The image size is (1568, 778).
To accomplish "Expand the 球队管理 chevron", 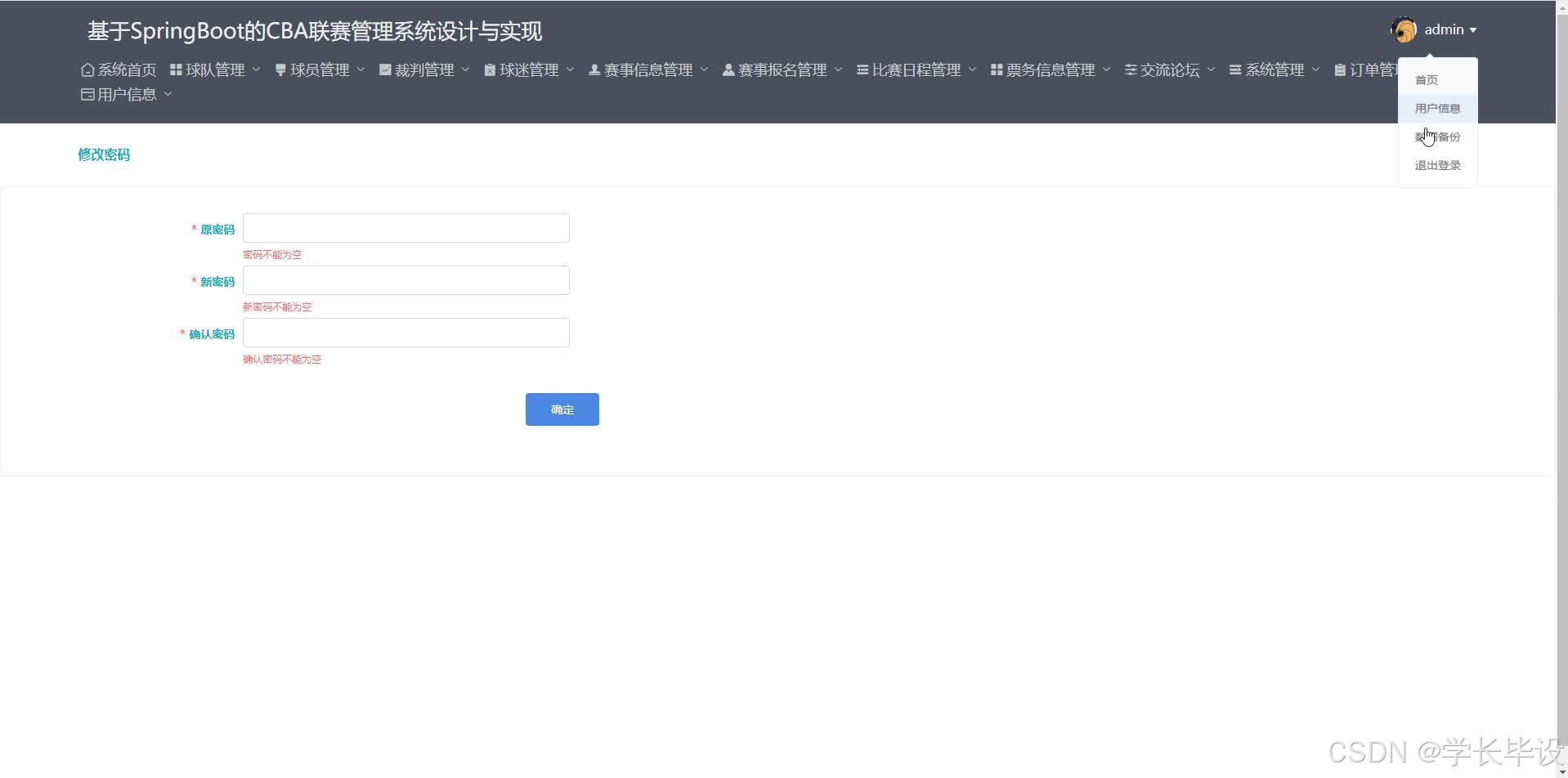I will (256, 70).
